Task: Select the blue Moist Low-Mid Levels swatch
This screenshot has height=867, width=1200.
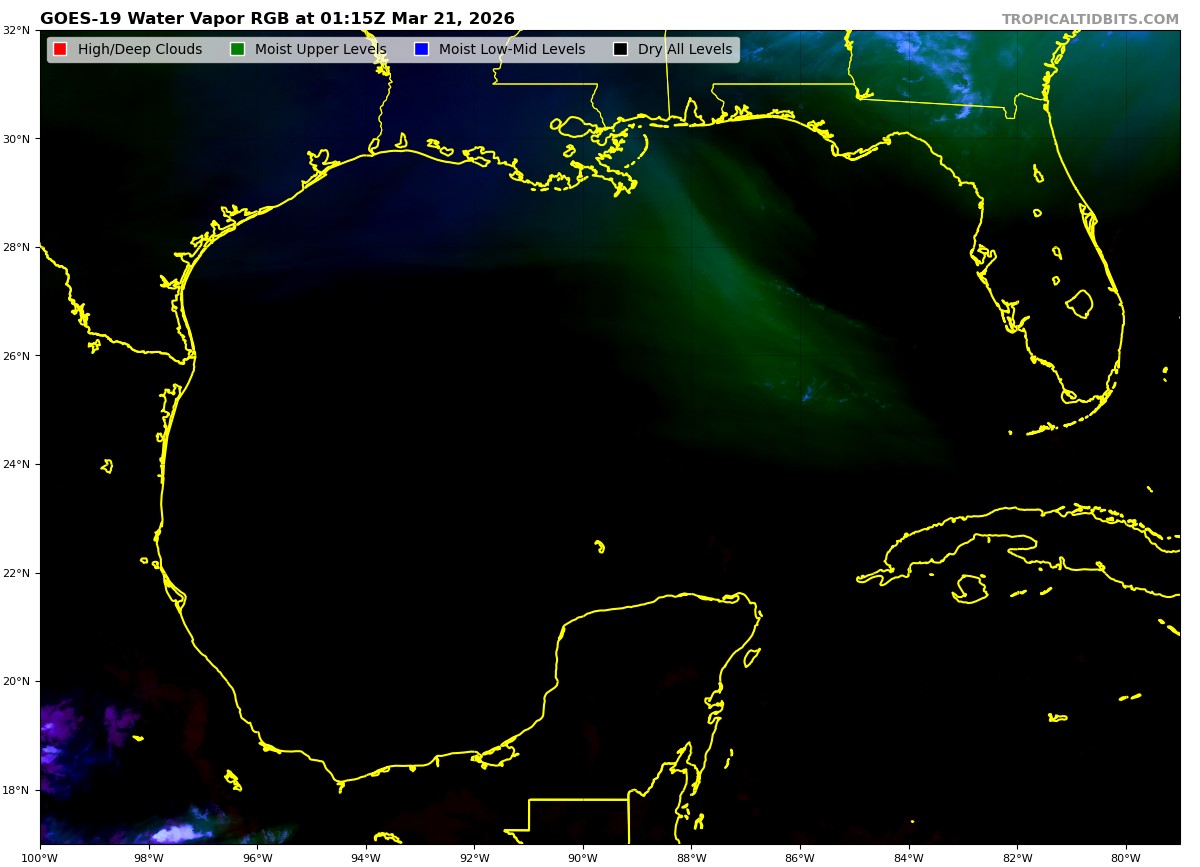Action: click(421, 49)
